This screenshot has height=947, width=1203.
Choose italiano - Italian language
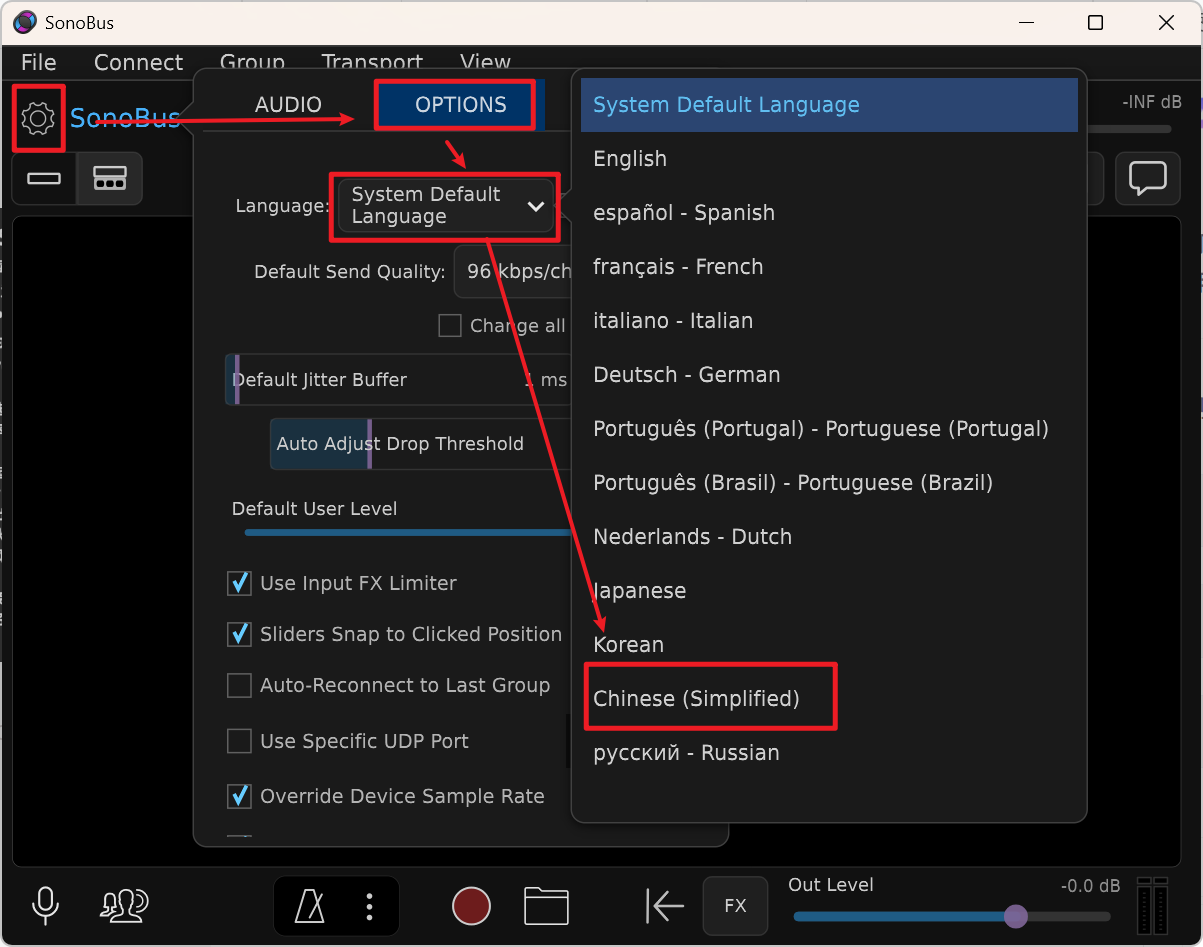click(829, 321)
